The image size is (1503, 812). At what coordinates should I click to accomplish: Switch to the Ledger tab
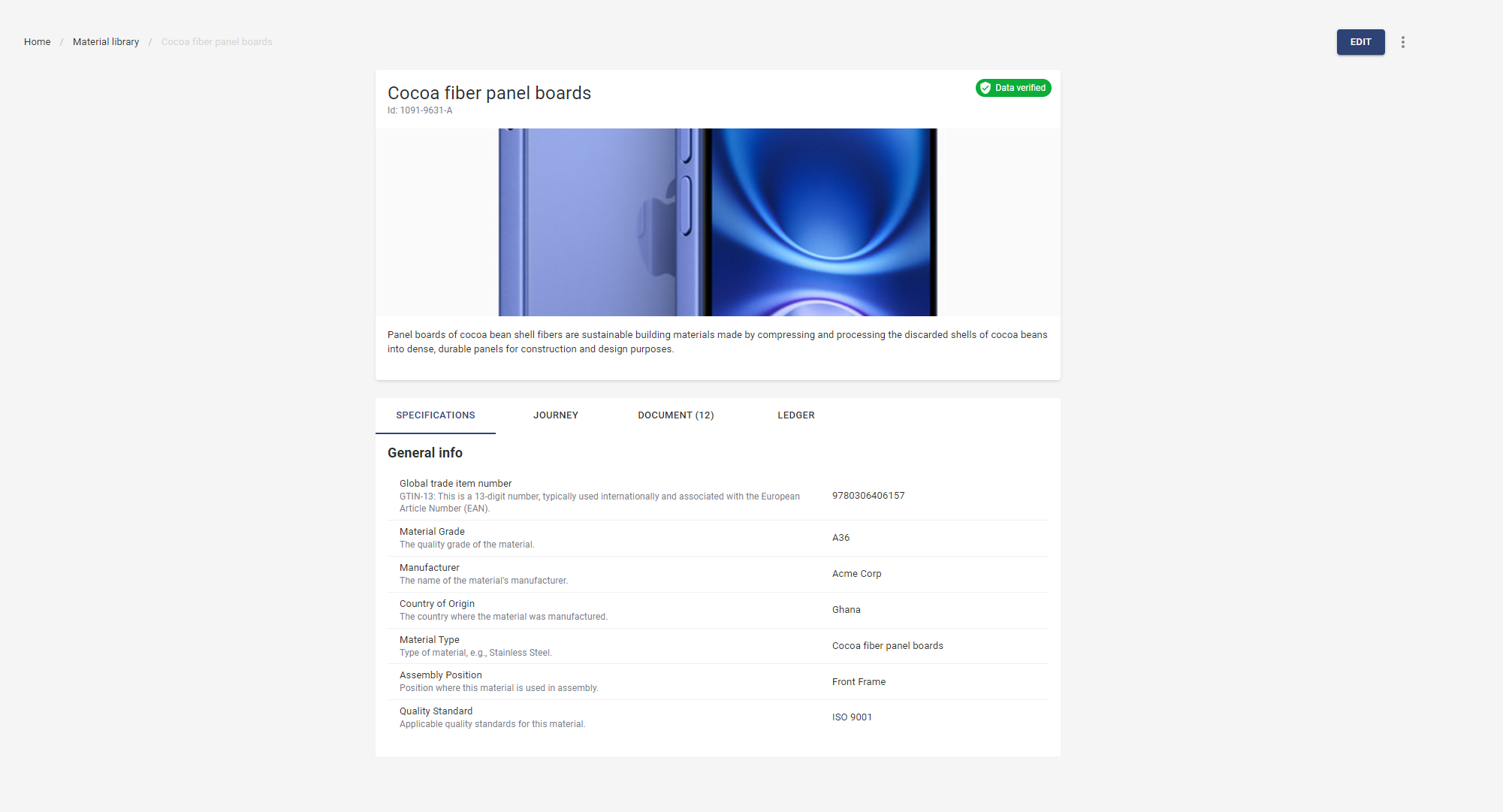pyautogui.click(x=796, y=415)
